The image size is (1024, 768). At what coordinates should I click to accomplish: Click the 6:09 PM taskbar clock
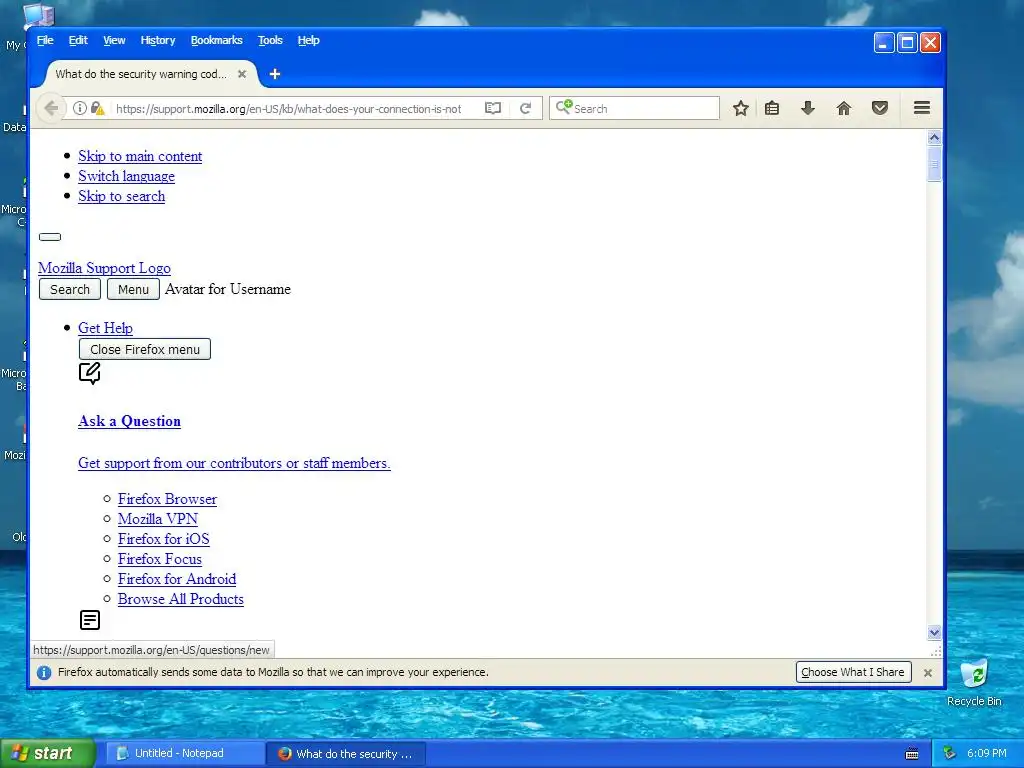click(986, 754)
